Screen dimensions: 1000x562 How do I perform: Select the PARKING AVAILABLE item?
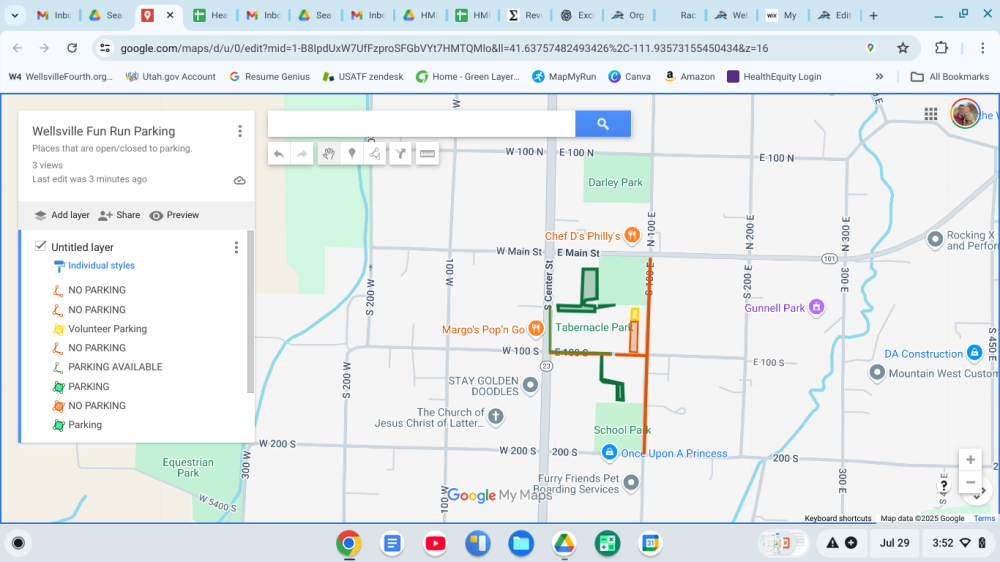click(x=115, y=367)
